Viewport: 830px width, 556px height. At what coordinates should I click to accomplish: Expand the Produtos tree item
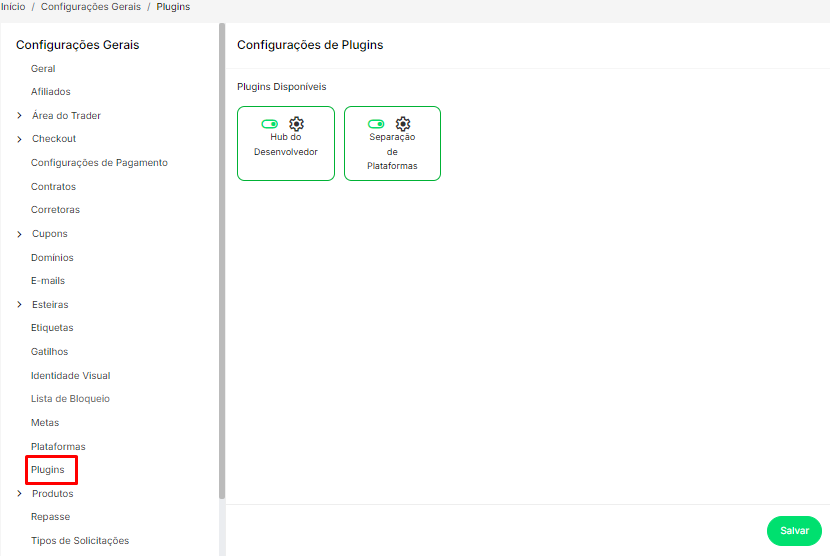pos(20,494)
